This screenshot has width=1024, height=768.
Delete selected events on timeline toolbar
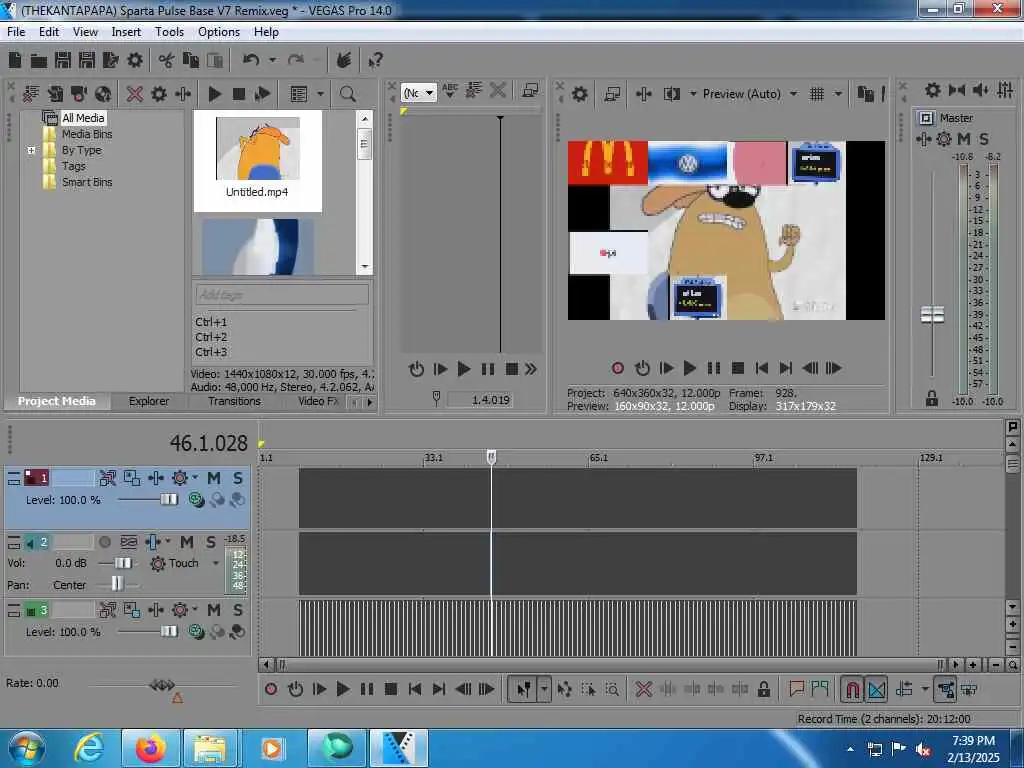(643, 689)
